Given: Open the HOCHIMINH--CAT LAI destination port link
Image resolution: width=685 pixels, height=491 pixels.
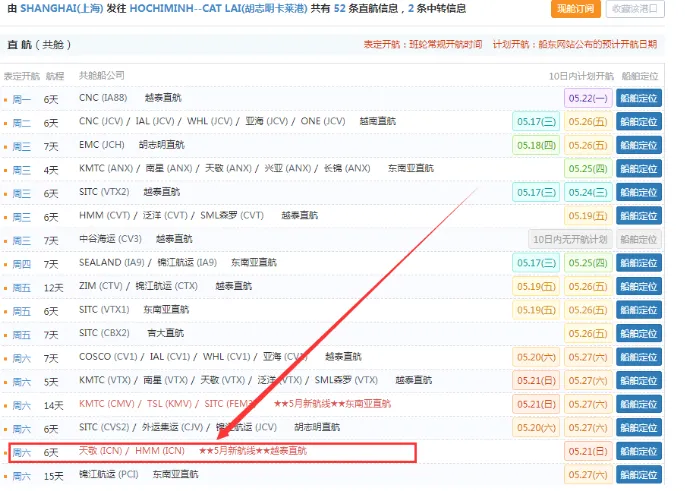Looking at the screenshot, I should click(218, 8).
